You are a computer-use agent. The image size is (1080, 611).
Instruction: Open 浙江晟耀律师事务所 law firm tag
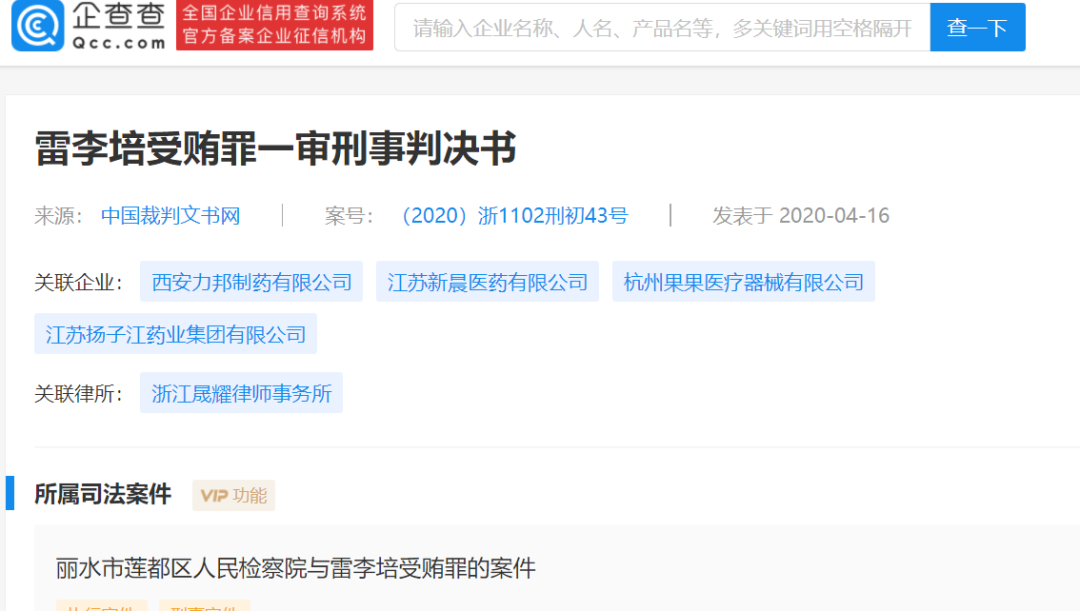(241, 393)
